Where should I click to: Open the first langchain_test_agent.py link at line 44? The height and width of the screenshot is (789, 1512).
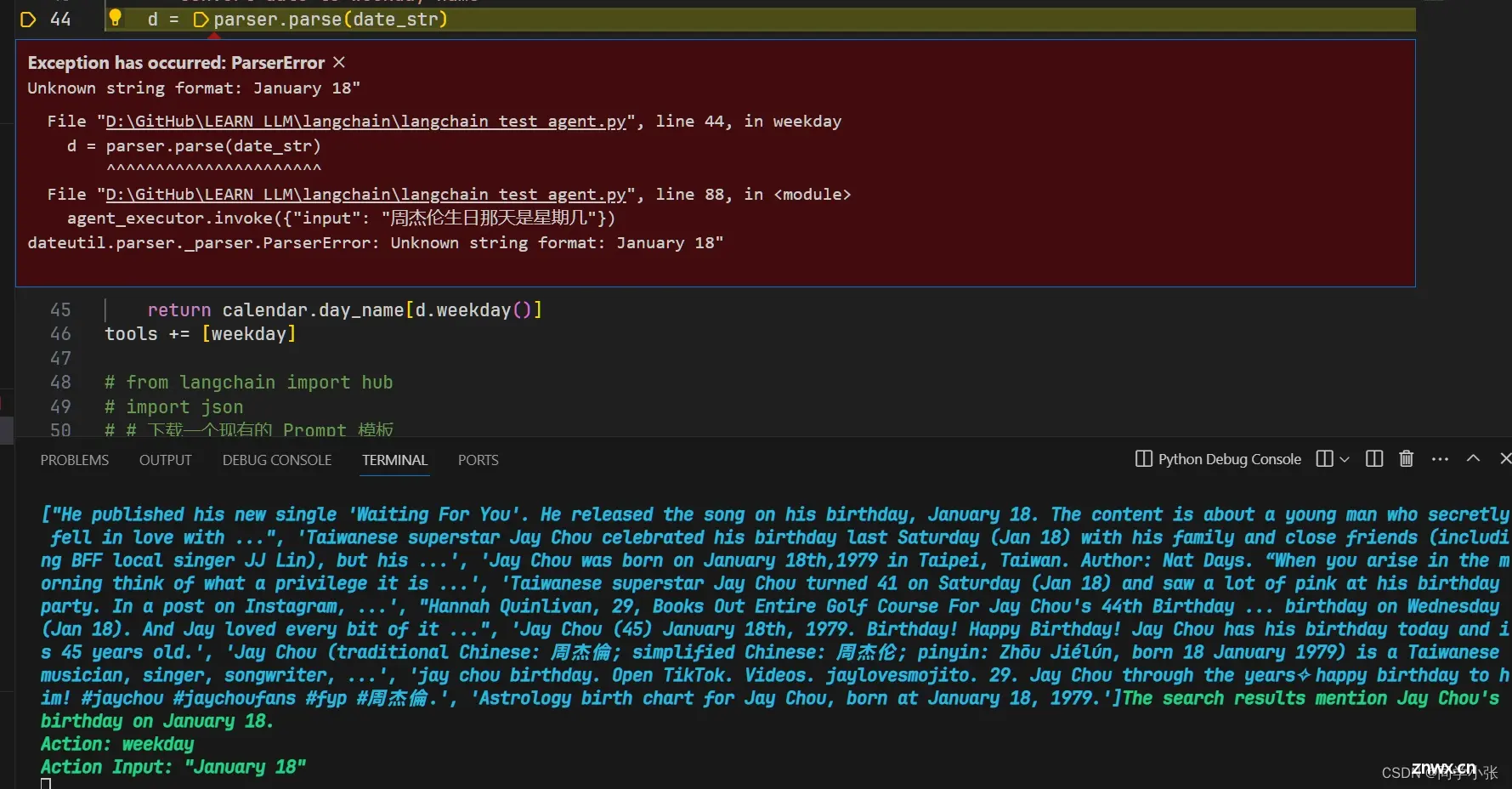365,122
